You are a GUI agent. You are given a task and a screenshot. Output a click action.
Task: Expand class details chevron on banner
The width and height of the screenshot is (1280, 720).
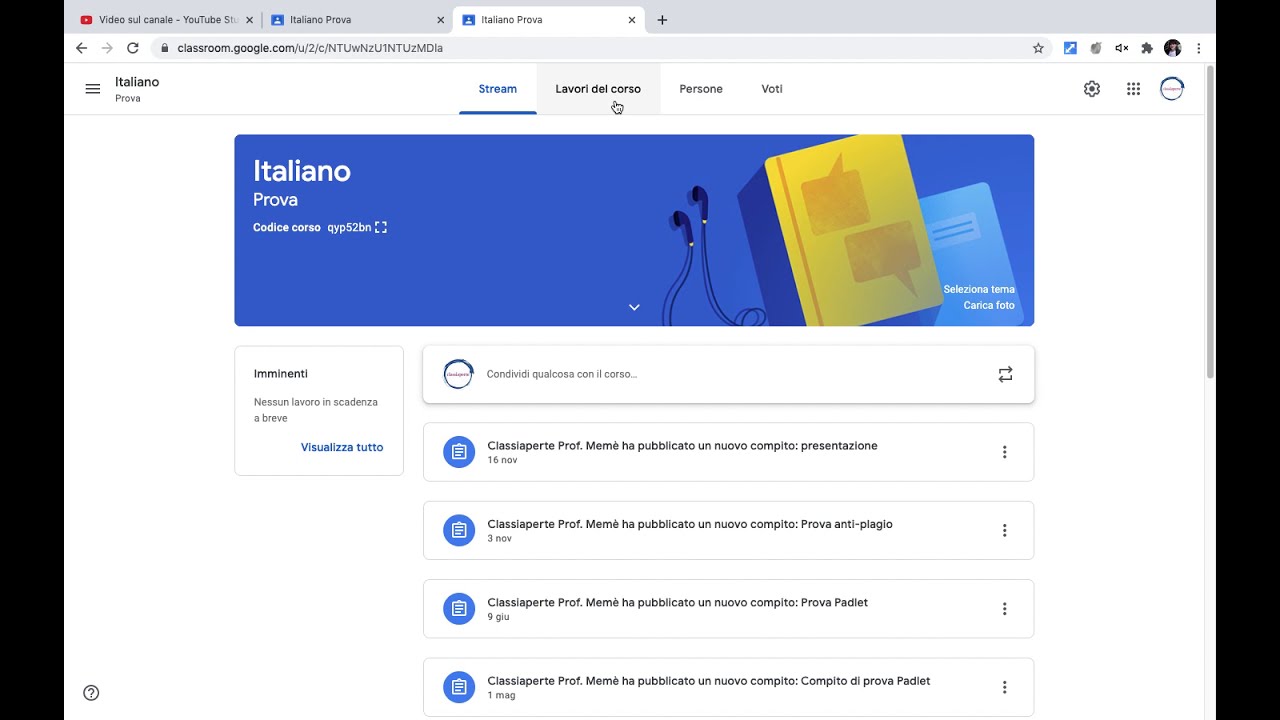click(x=634, y=307)
